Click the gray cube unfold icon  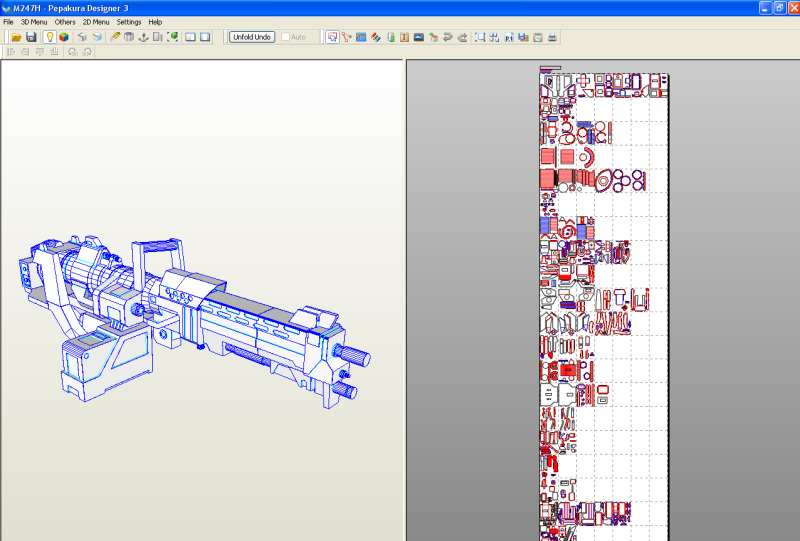(82, 37)
